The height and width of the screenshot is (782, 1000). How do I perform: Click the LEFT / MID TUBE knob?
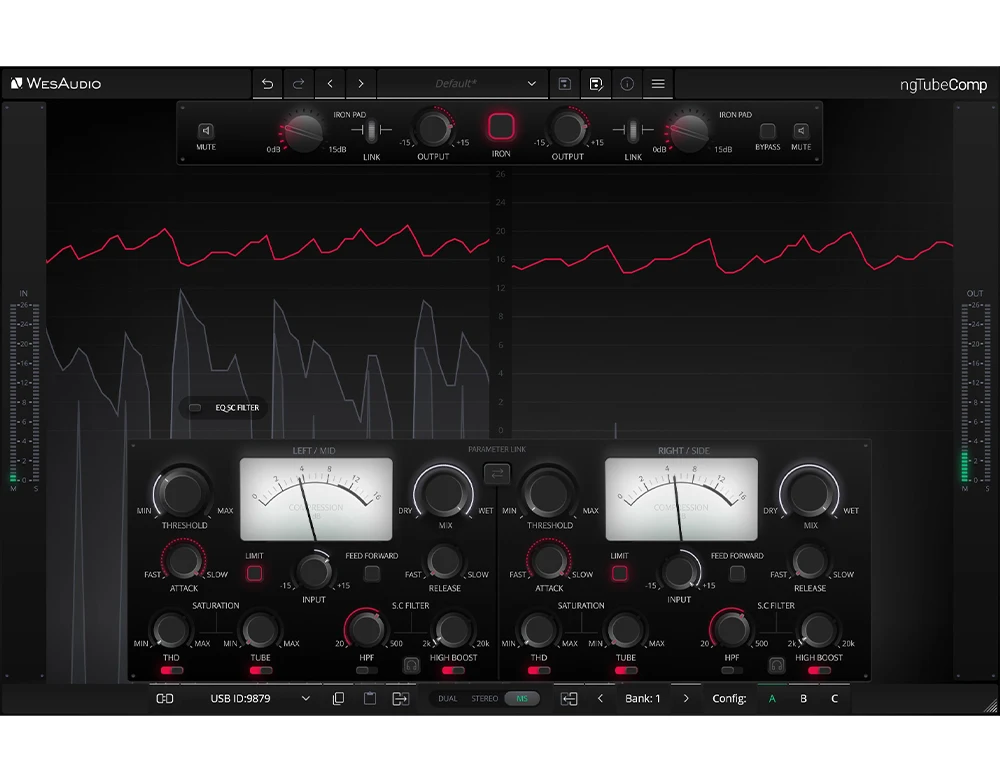point(260,630)
